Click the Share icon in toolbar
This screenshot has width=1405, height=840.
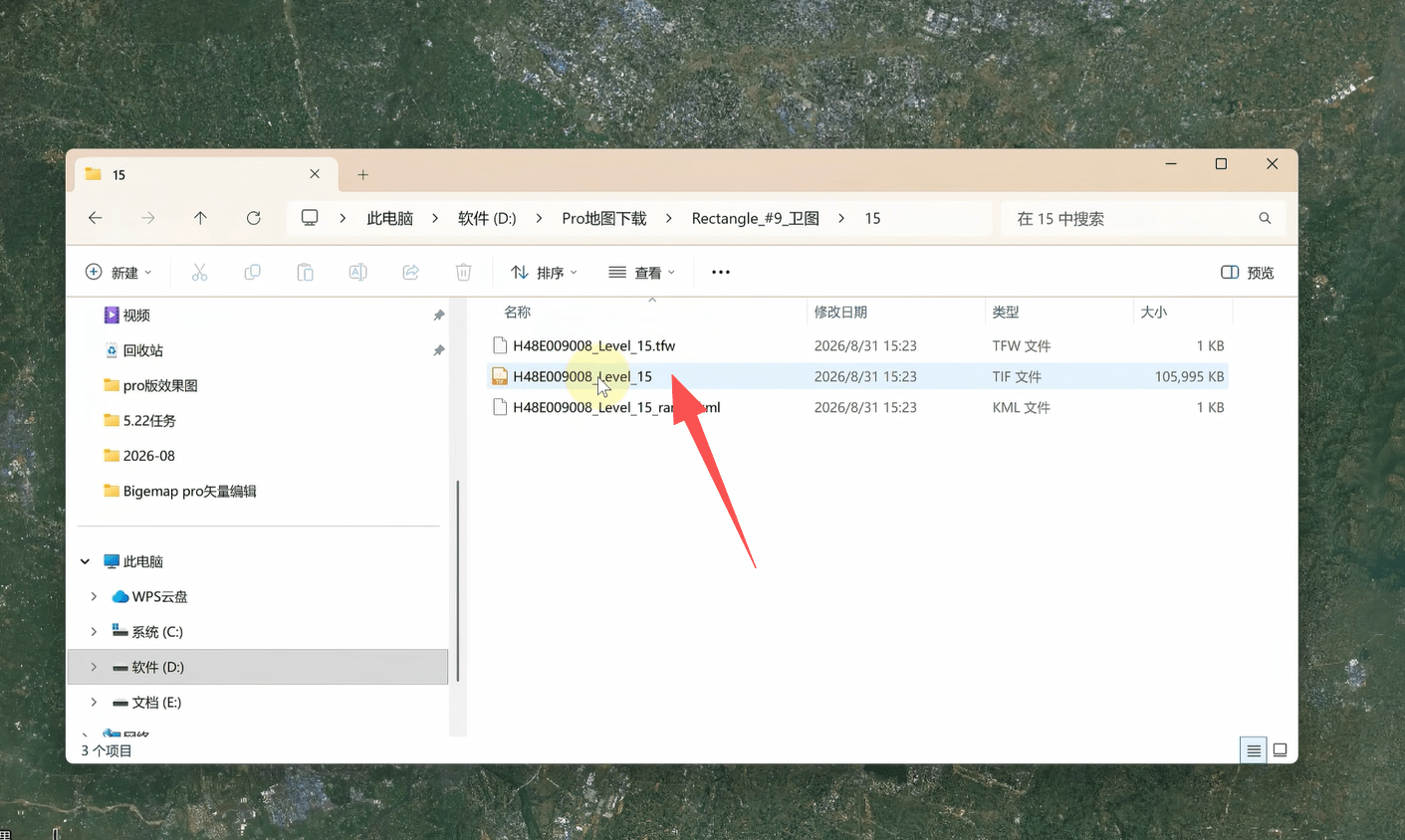point(410,272)
